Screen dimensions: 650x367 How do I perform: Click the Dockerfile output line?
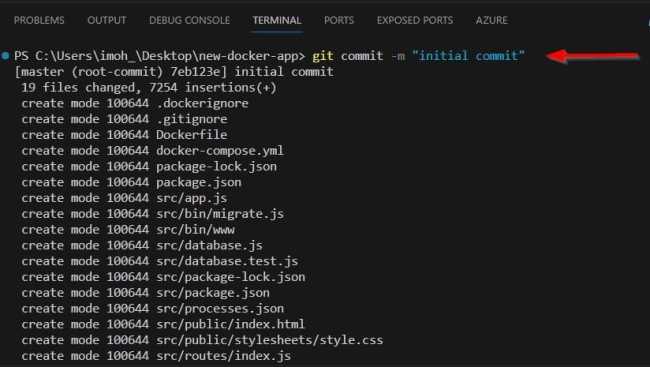pyautogui.click(x=124, y=135)
